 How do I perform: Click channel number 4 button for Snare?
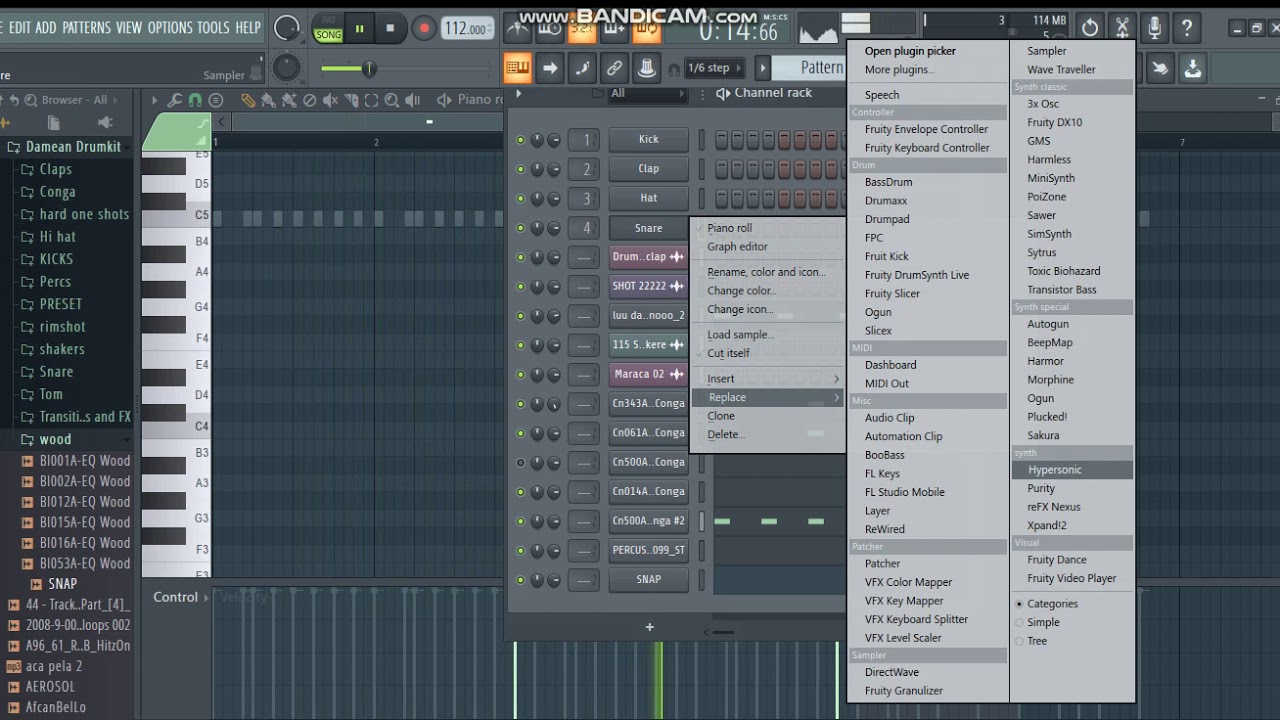[585, 228]
